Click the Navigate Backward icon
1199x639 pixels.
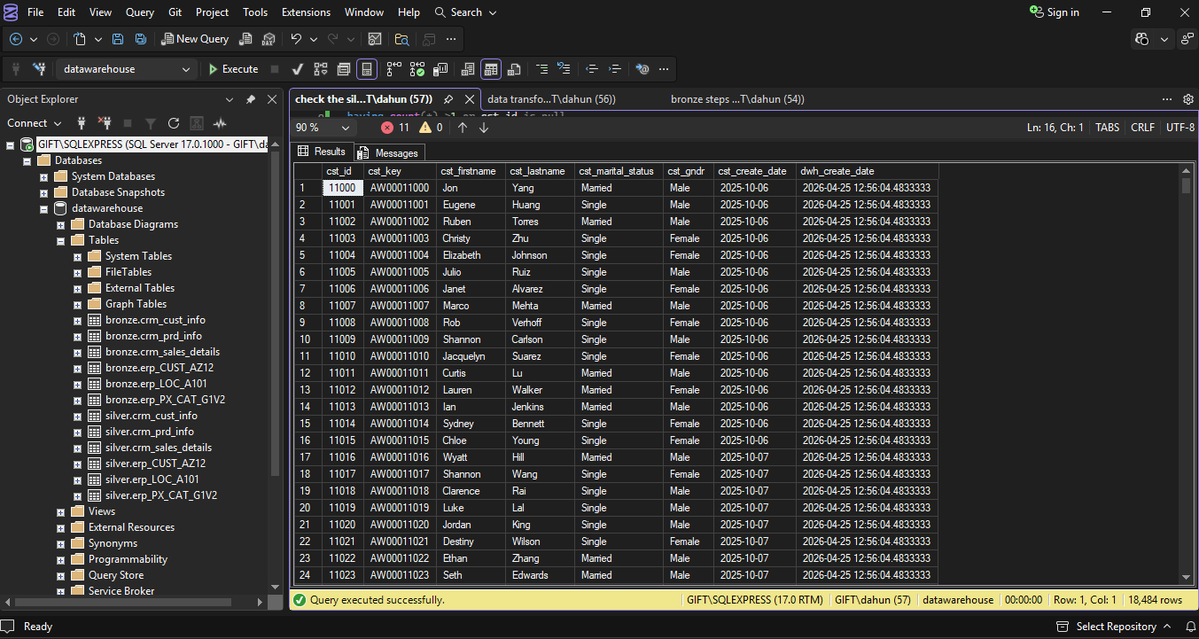coord(16,39)
